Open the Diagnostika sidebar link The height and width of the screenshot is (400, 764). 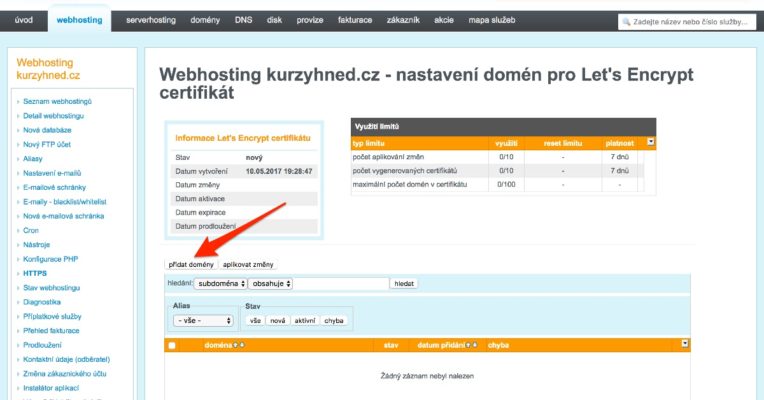coord(42,302)
